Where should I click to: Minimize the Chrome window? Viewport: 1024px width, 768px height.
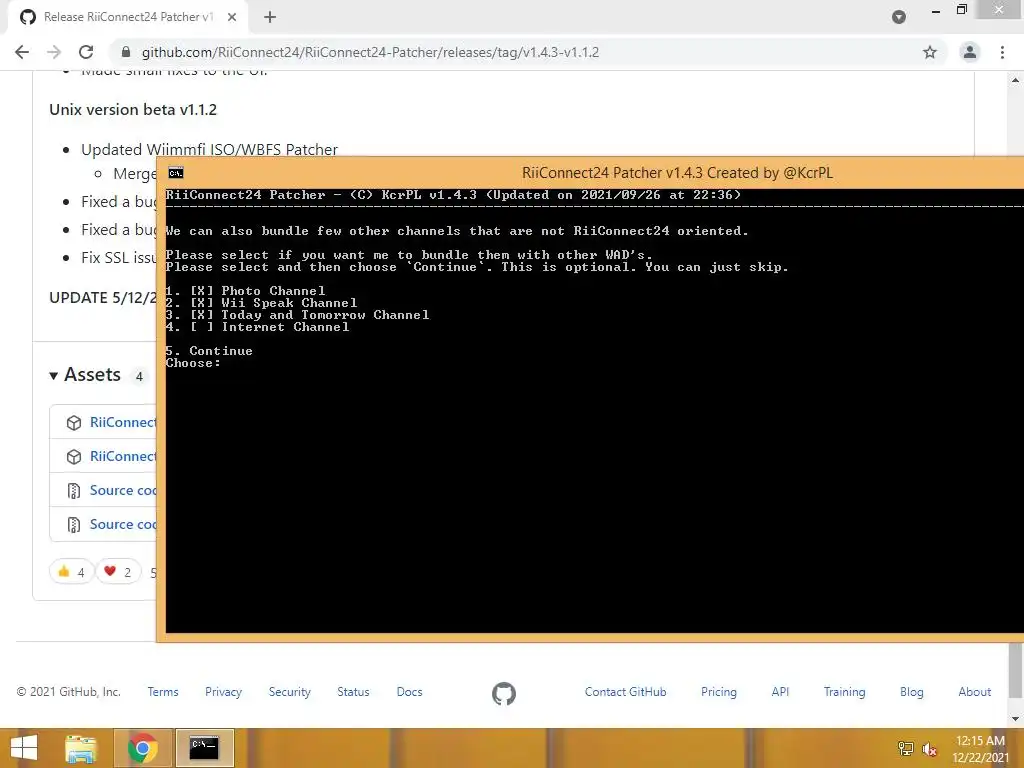click(x=936, y=10)
